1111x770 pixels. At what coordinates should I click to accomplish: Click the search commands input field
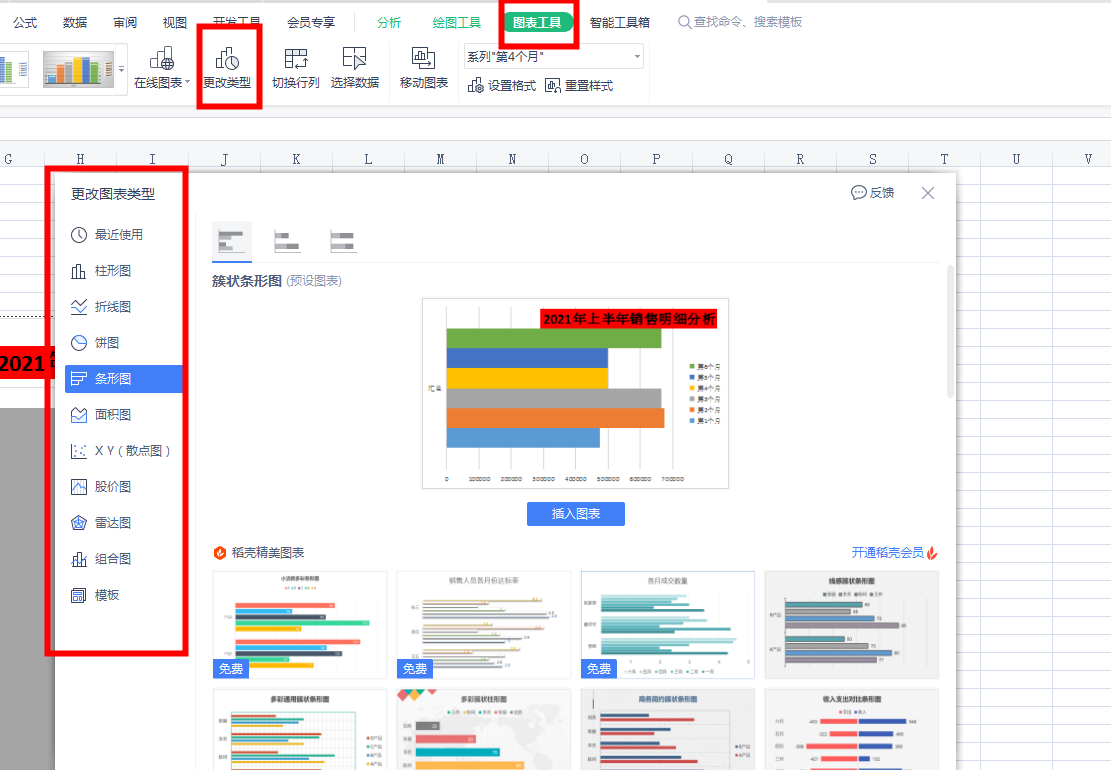[x=747, y=22]
